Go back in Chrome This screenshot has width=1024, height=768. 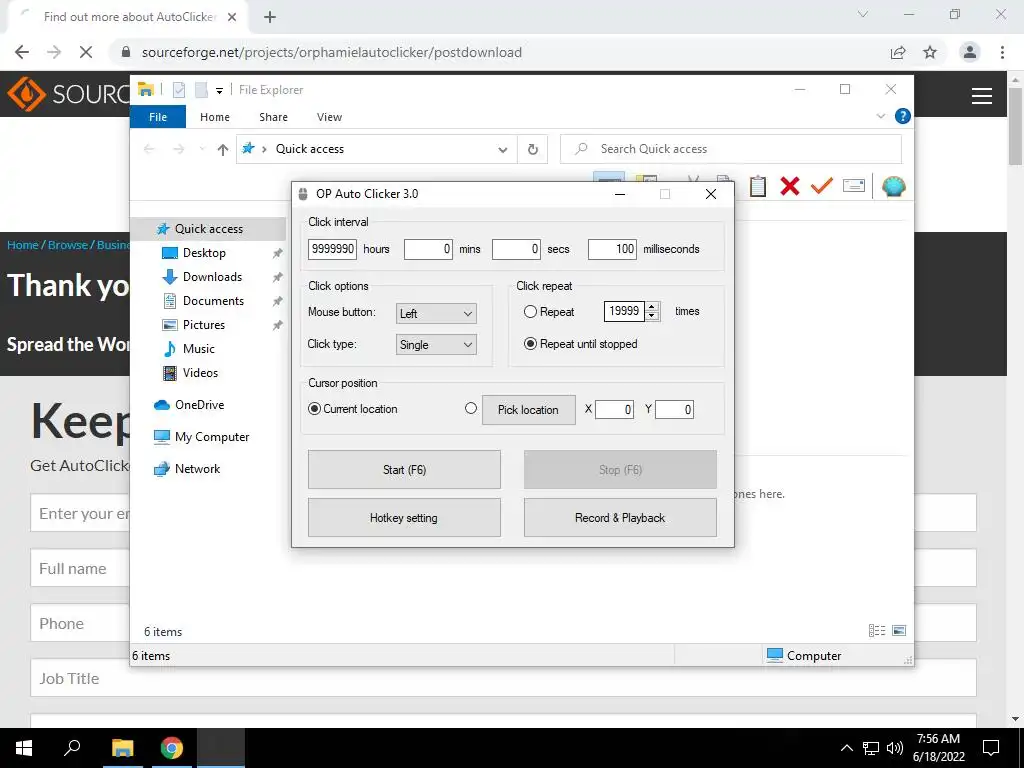tap(22, 52)
